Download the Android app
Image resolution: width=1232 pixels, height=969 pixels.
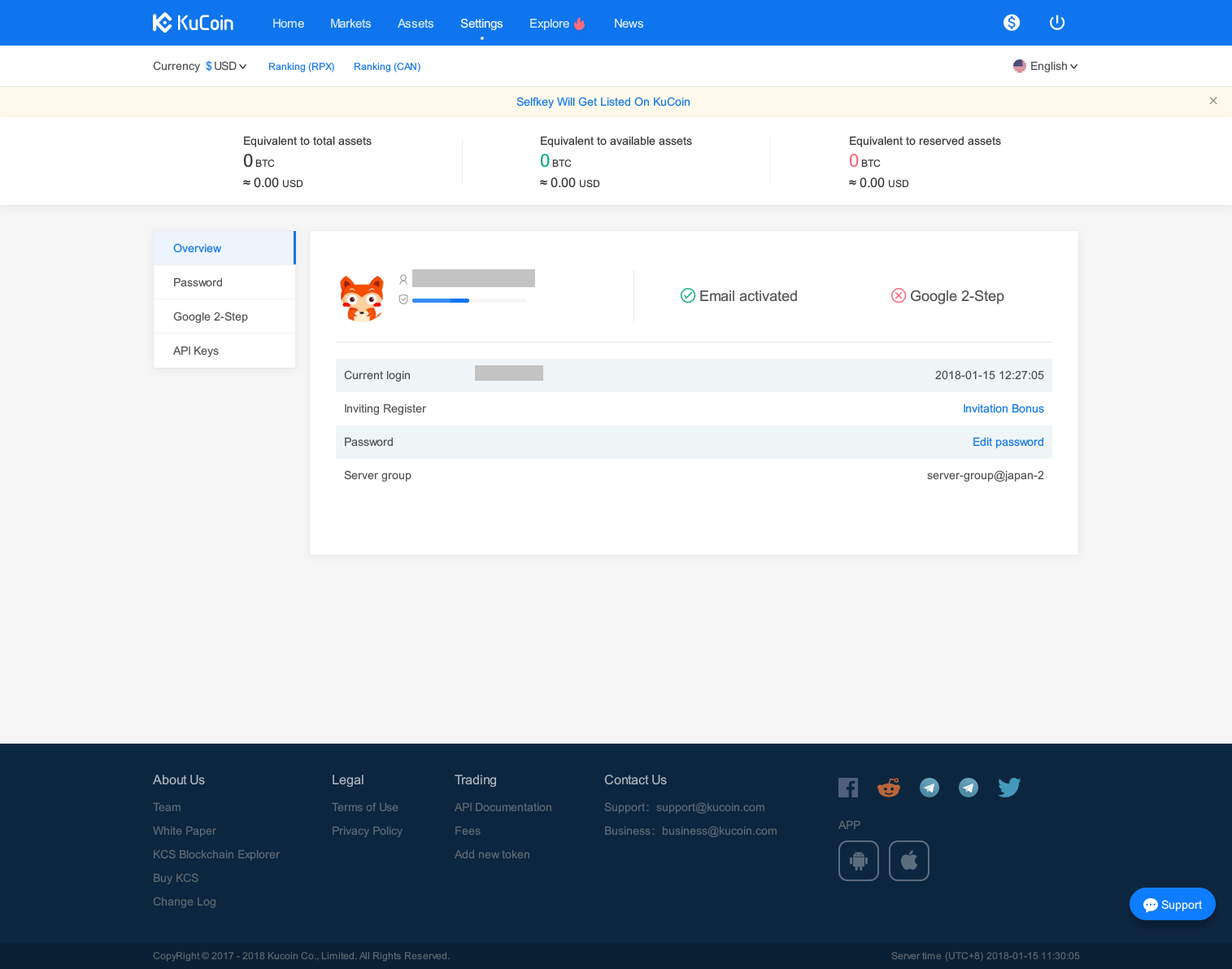point(859,861)
